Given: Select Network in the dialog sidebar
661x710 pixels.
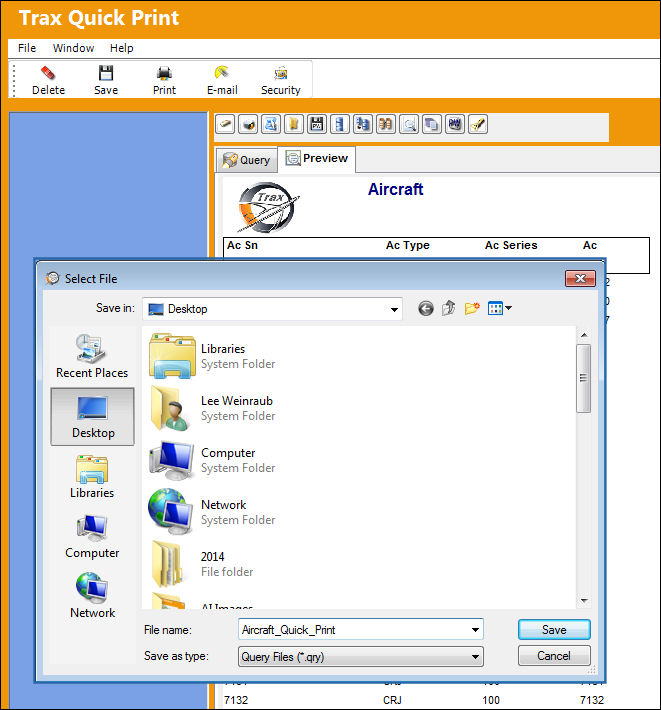Looking at the screenshot, I should (92, 597).
